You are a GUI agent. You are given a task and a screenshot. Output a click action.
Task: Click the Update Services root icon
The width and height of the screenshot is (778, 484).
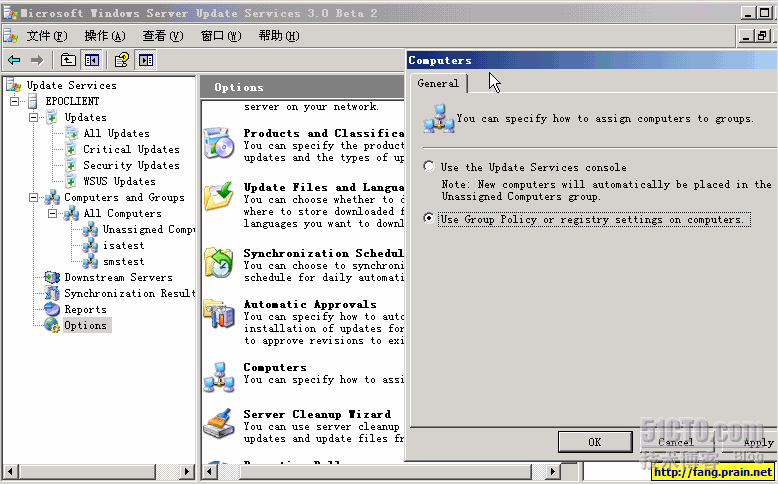point(13,85)
